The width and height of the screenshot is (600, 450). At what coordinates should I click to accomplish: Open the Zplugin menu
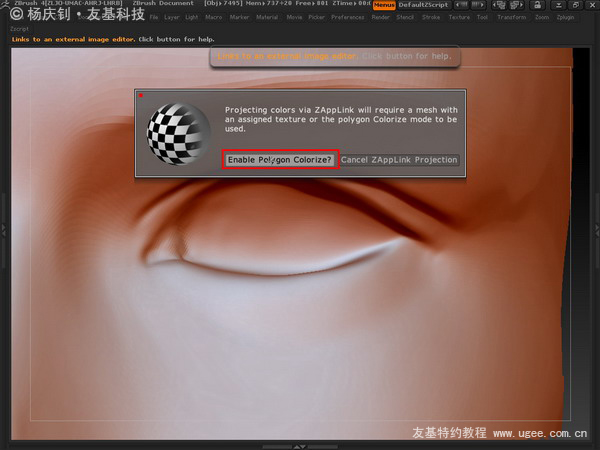[565, 17]
